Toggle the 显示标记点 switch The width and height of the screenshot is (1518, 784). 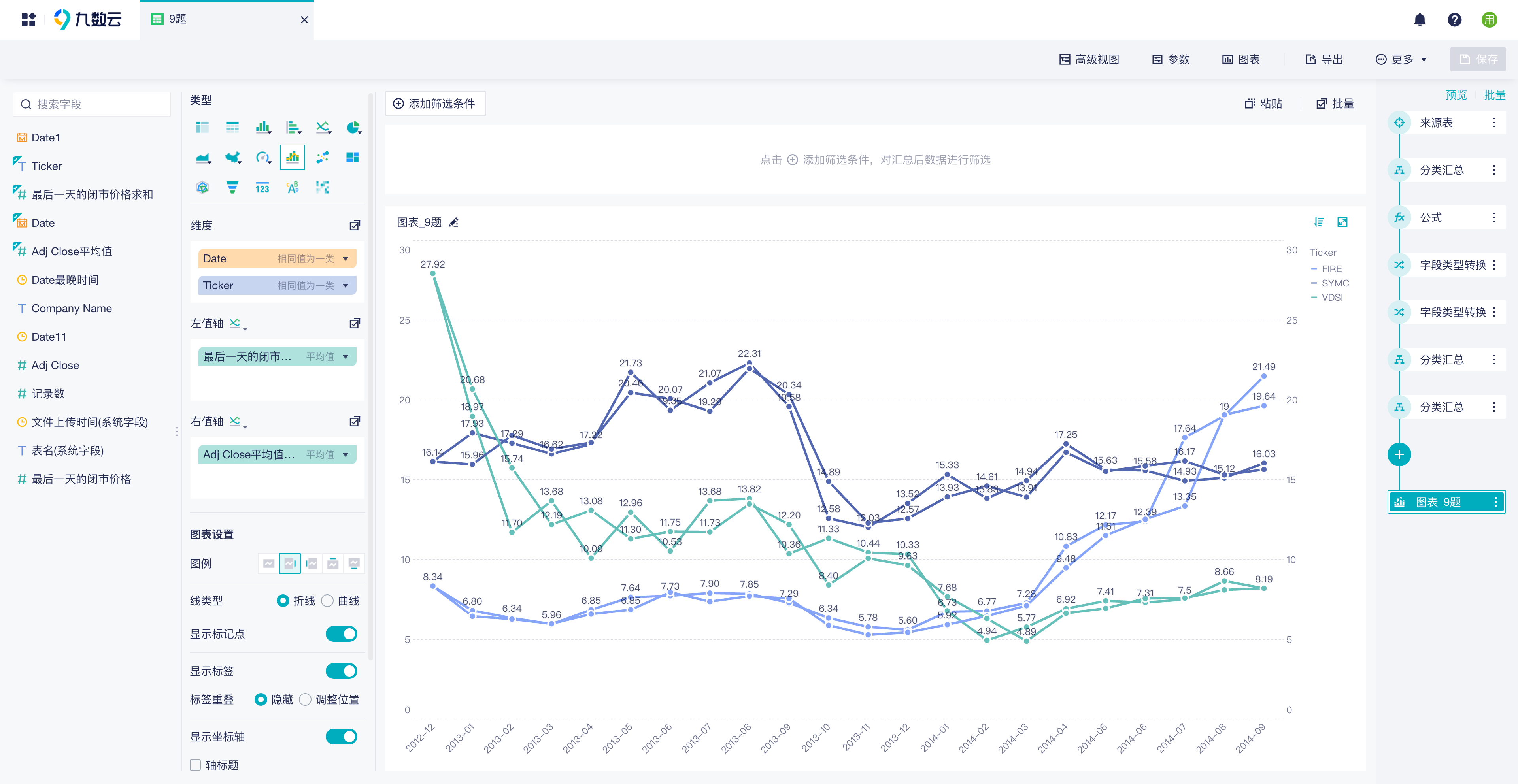coord(341,634)
